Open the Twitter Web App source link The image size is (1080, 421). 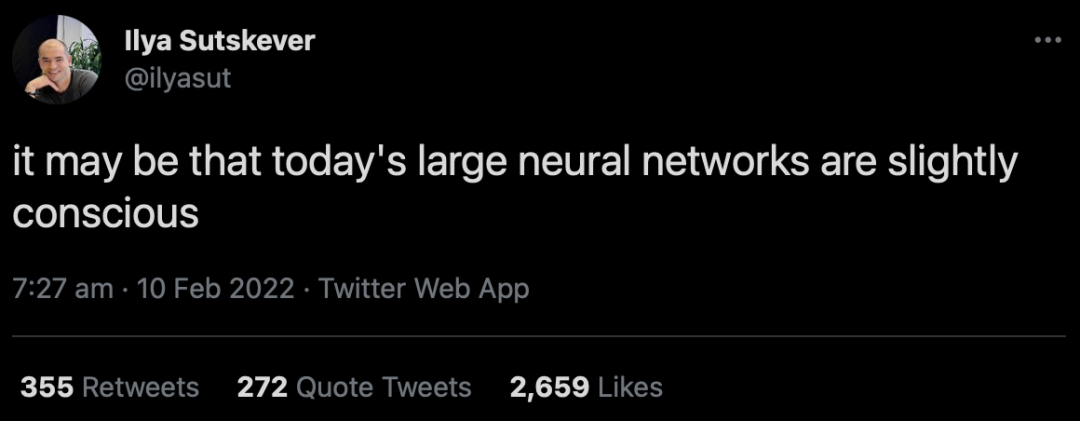pos(424,289)
